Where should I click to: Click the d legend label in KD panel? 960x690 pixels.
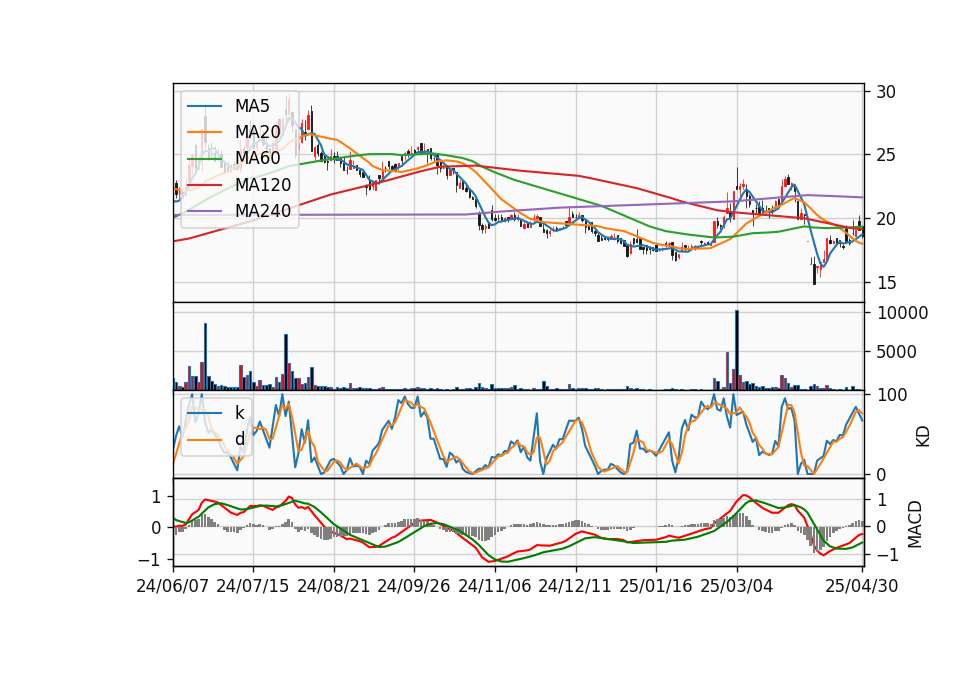[239, 439]
